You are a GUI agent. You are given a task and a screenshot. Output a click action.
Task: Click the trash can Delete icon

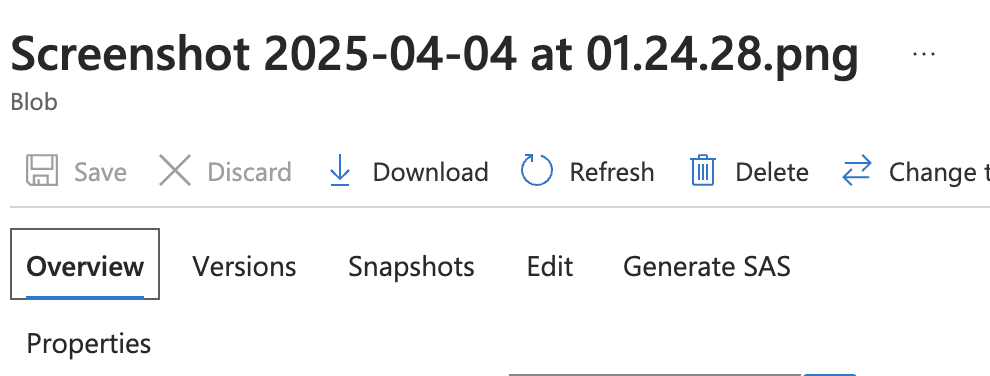(703, 171)
